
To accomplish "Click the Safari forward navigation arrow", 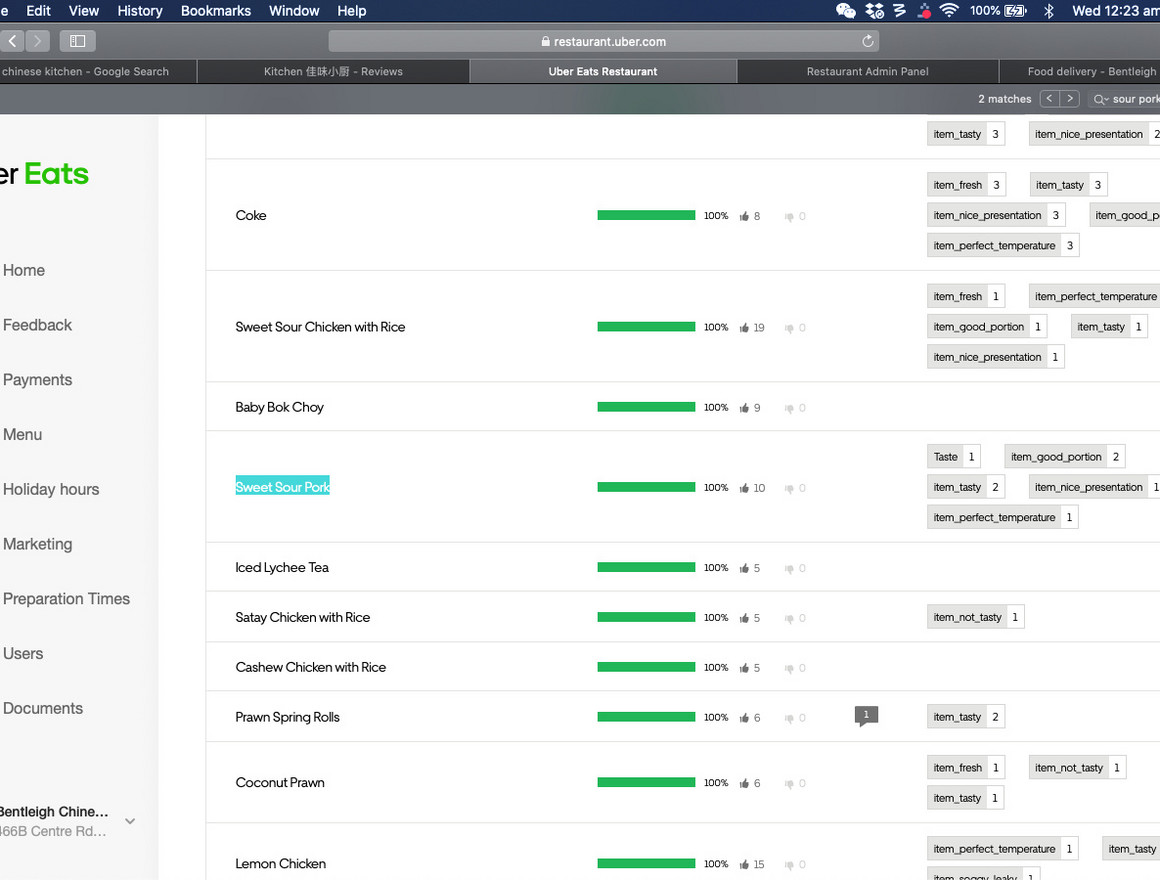I will tap(38, 41).
